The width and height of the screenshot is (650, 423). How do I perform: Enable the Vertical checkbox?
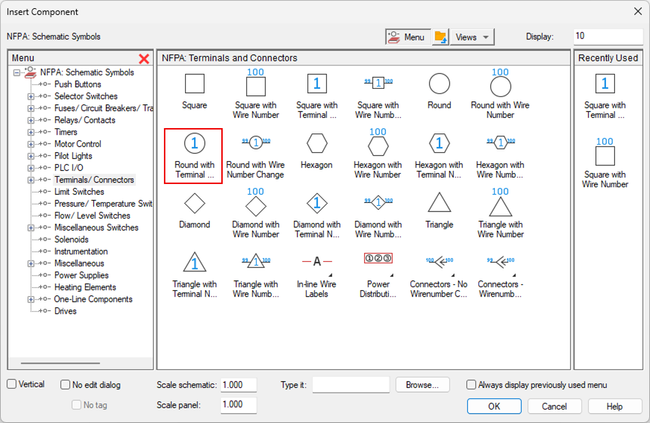click(12, 384)
